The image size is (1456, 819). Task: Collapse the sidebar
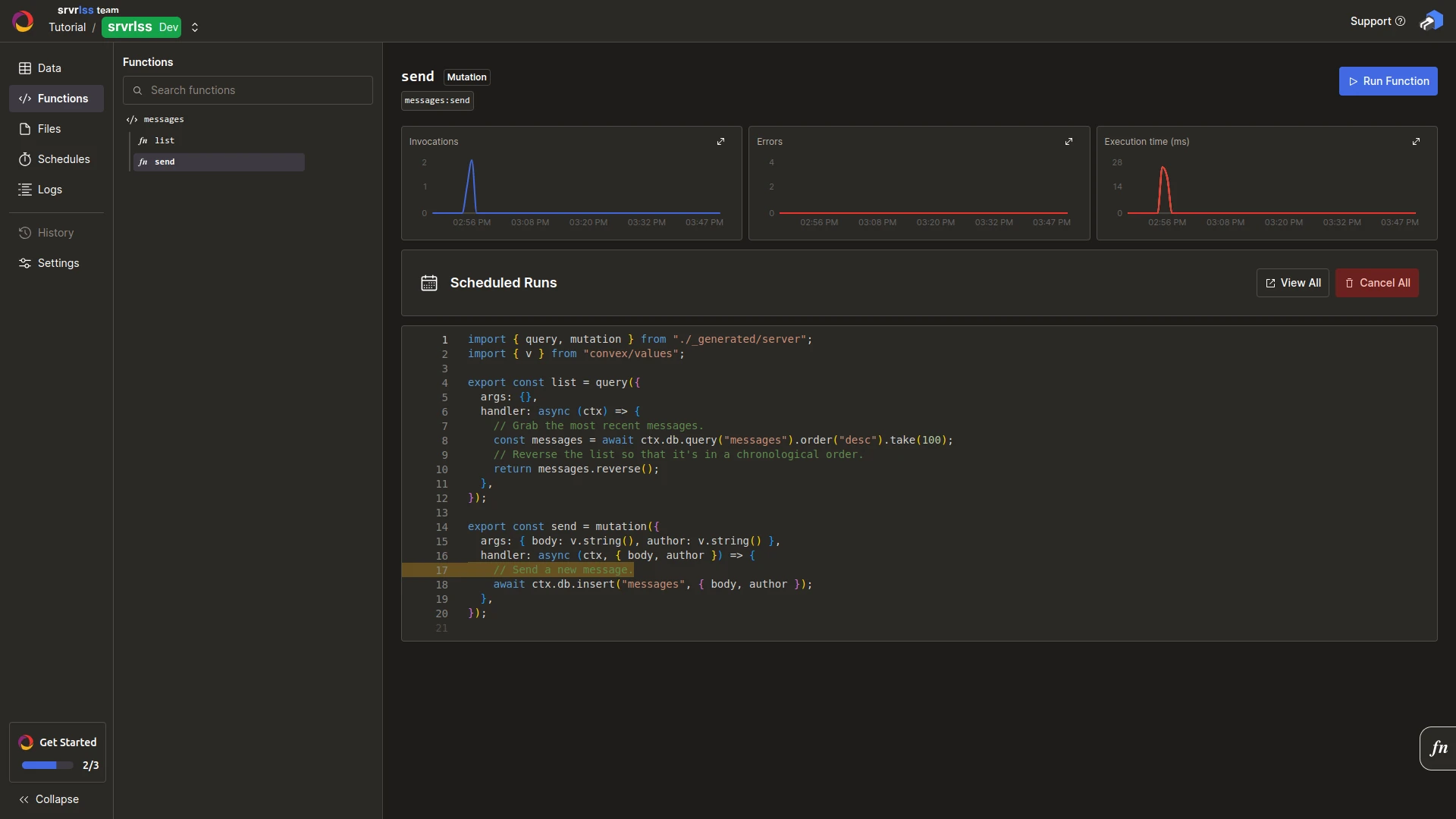pyautogui.click(x=49, y=799)
